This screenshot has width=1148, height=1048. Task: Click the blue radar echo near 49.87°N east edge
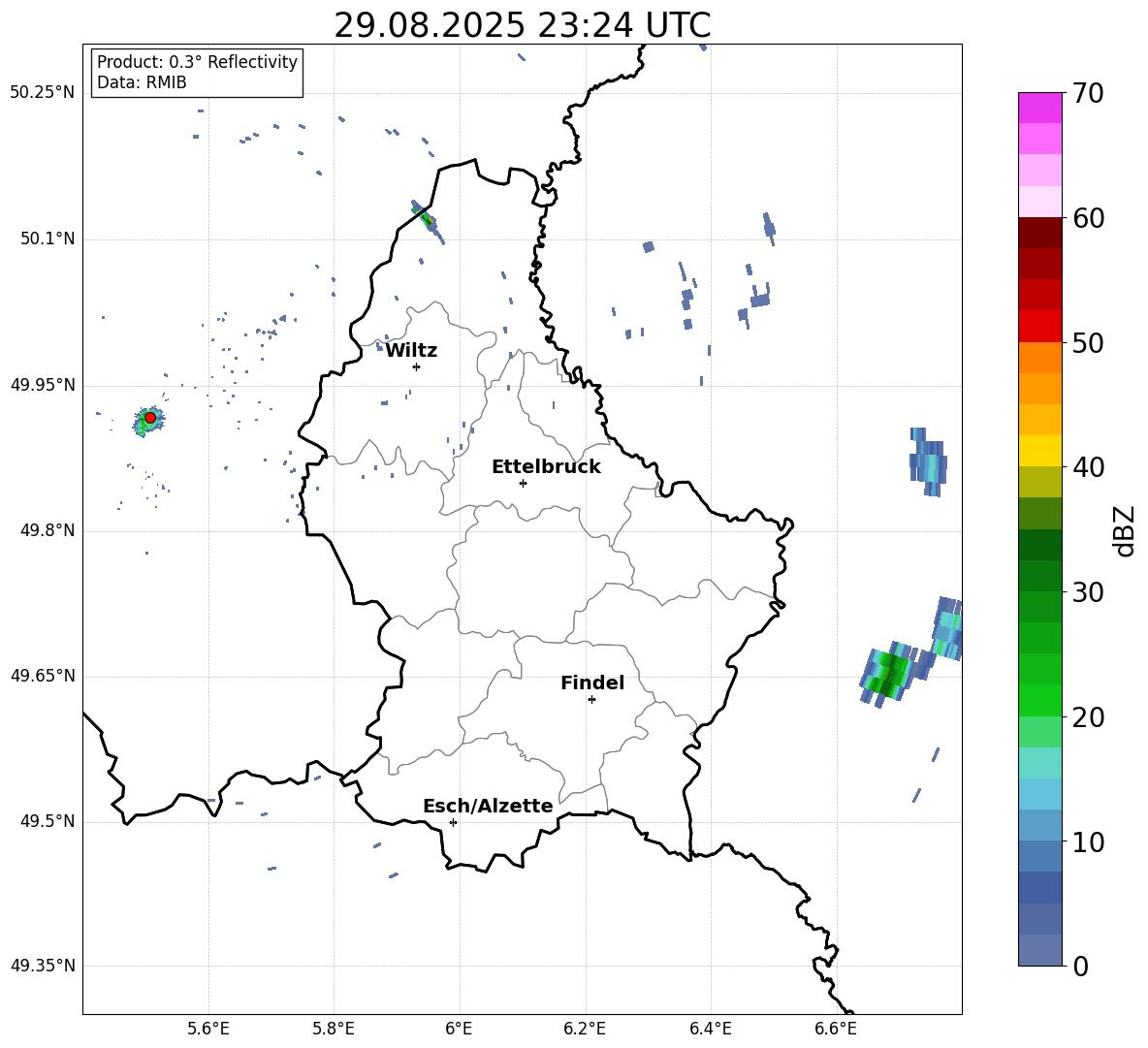click(x=928, y=461)
